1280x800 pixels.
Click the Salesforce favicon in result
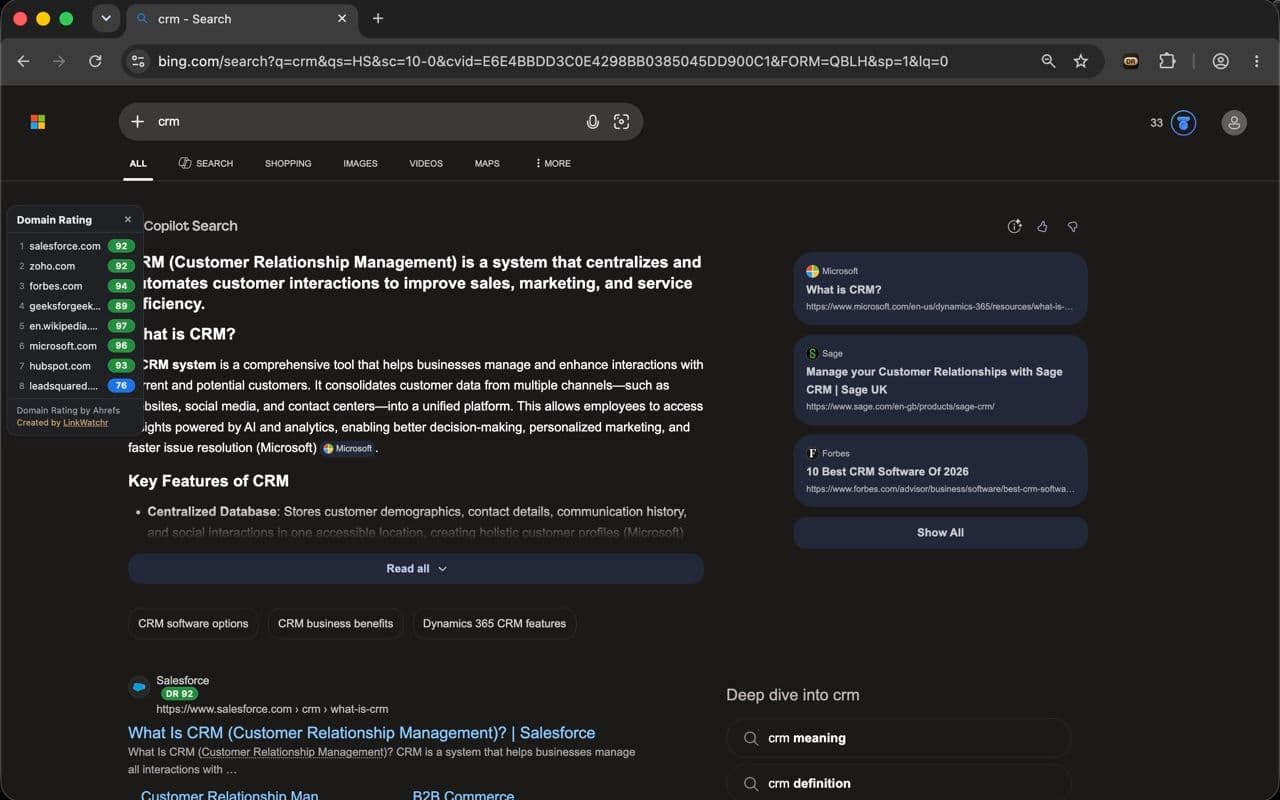[139, 688]
